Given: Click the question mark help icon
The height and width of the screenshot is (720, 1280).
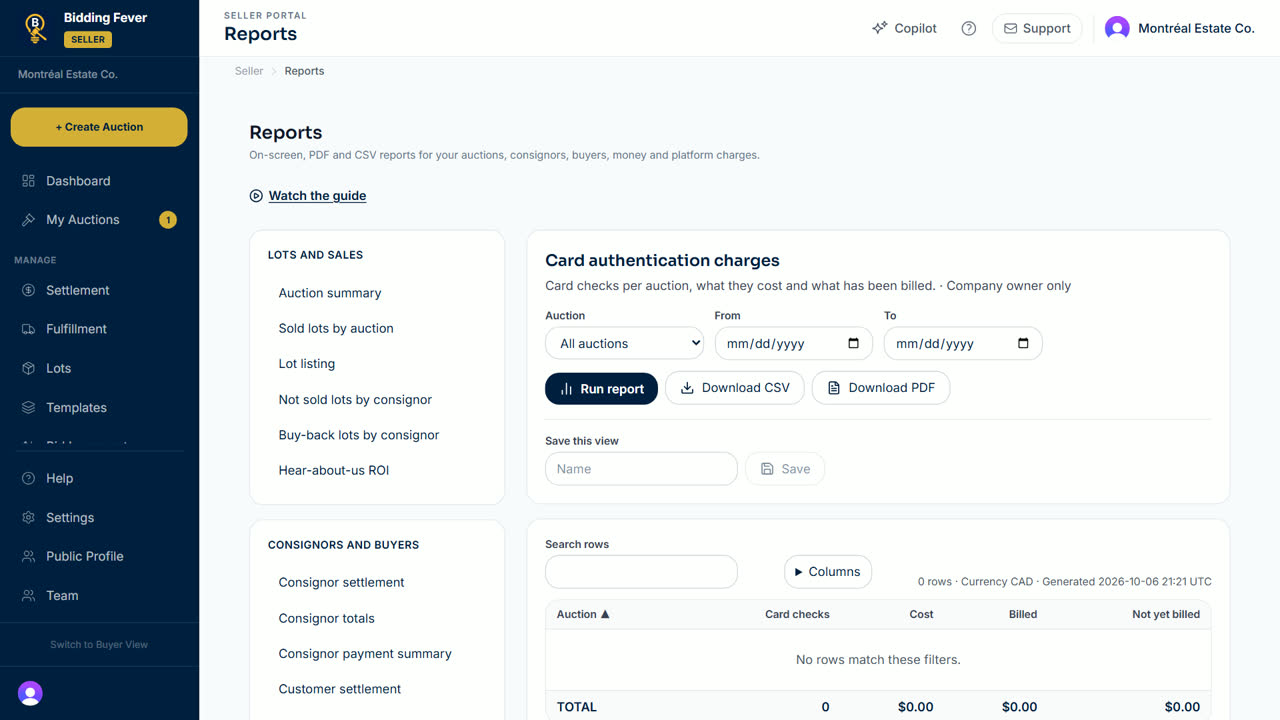Looking at the screenshot, I should tap(968, 28).
